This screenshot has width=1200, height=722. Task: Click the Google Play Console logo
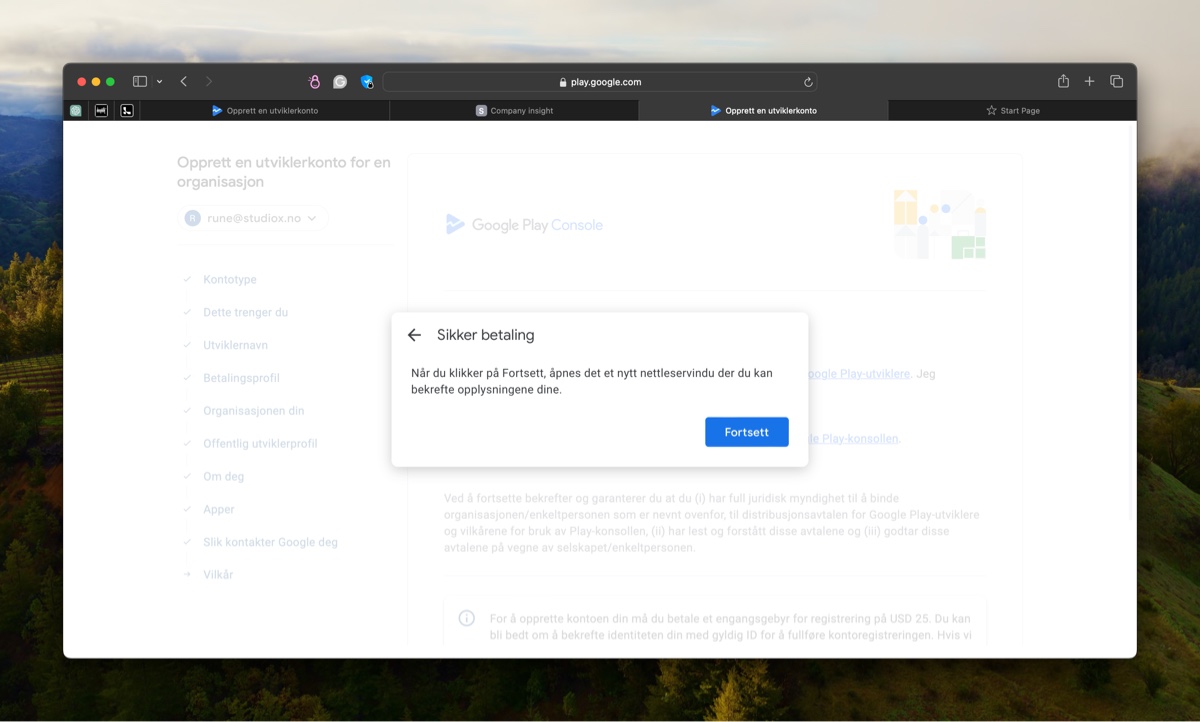[x=525, y=225]
